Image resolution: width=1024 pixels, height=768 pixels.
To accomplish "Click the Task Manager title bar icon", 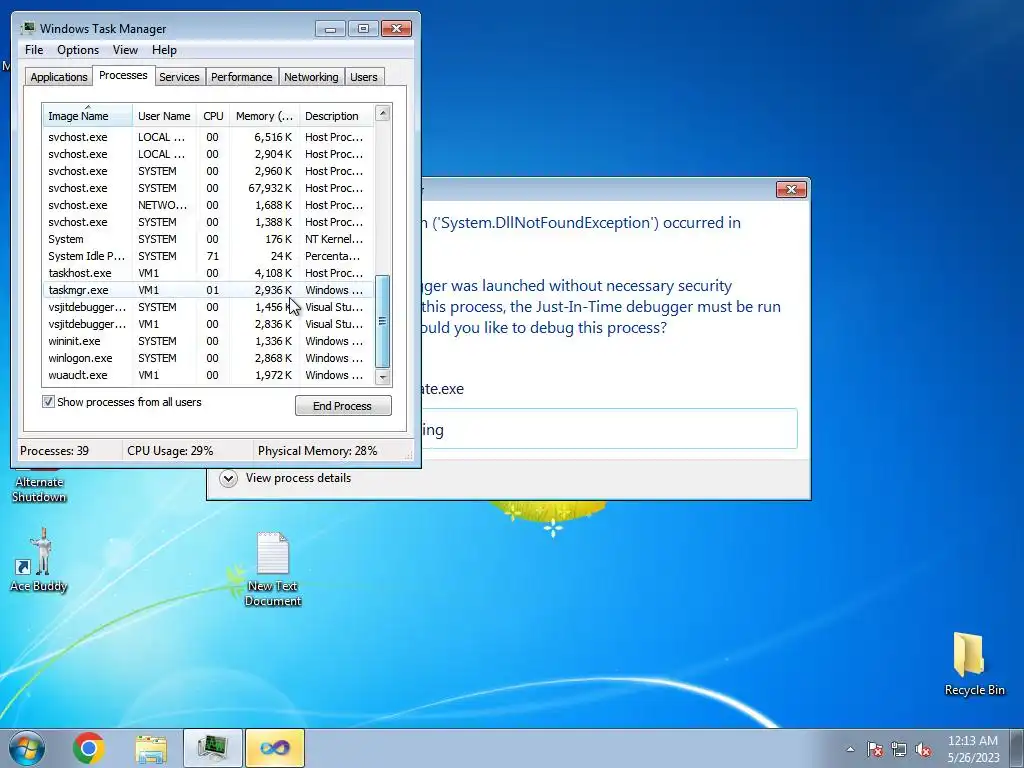I will pyautogui.click(x=27, y=29).
